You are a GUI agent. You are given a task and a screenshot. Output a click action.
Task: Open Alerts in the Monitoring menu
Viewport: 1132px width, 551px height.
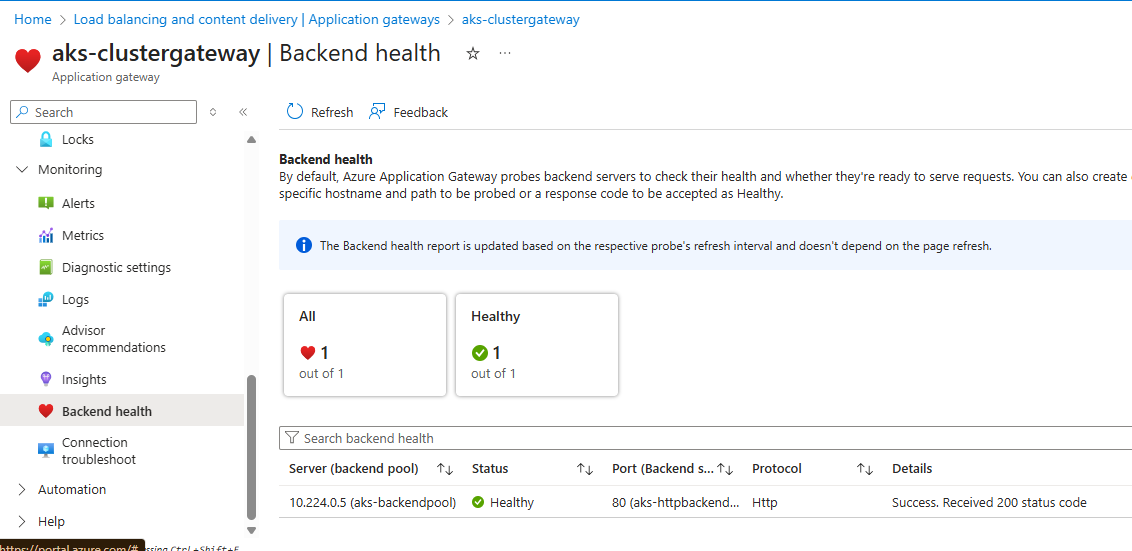coord(78,204)
